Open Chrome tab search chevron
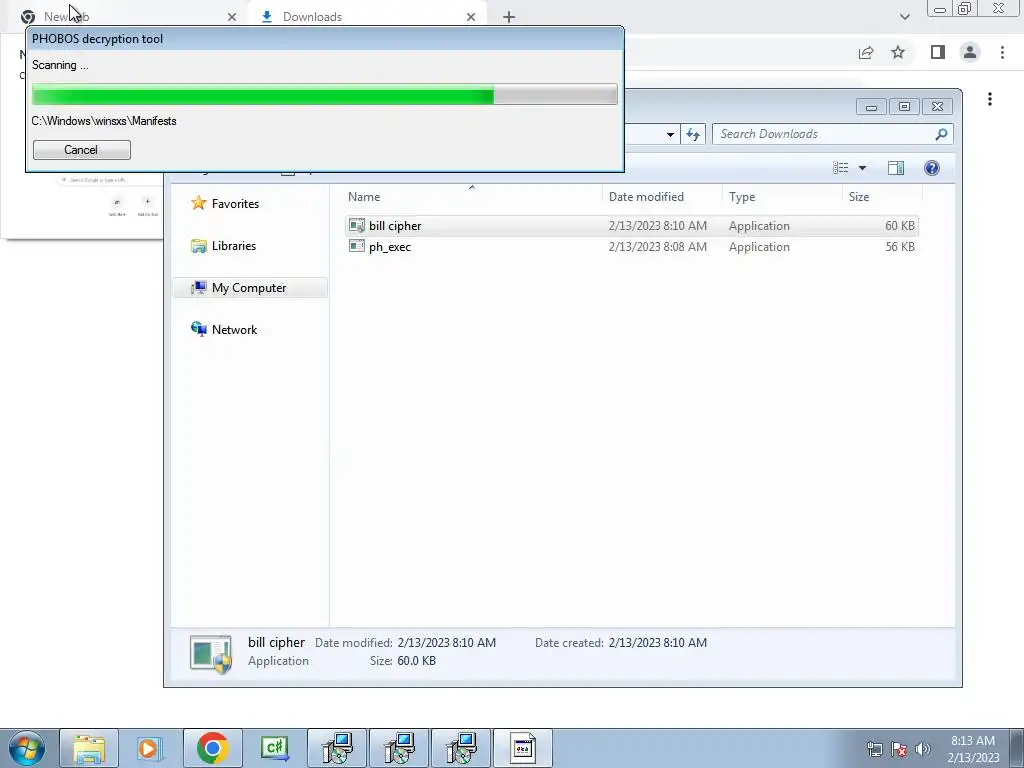This screenshot has width=1024, height=768. tap(904, 17)
